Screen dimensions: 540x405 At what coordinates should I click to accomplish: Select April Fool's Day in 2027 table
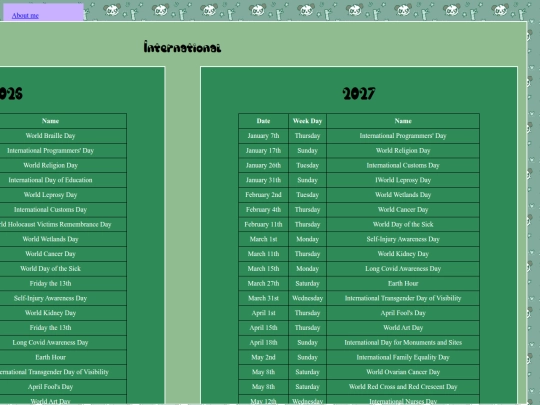[403, 313]
